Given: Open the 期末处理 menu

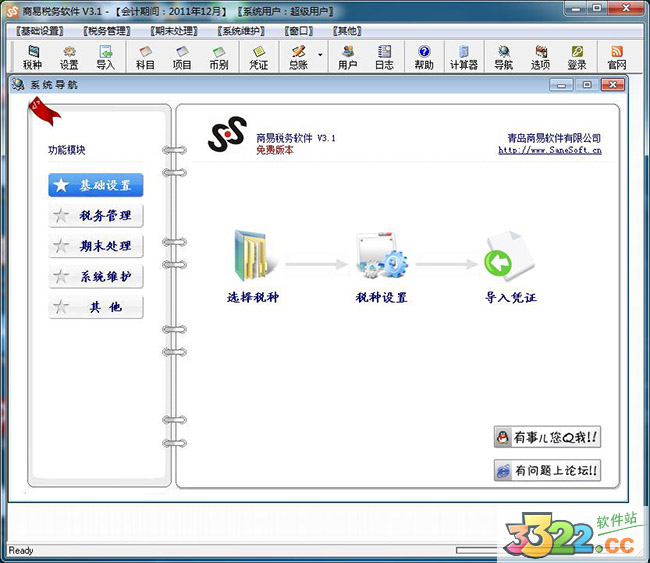Looking at the screenshot, I should coord(174,31).
